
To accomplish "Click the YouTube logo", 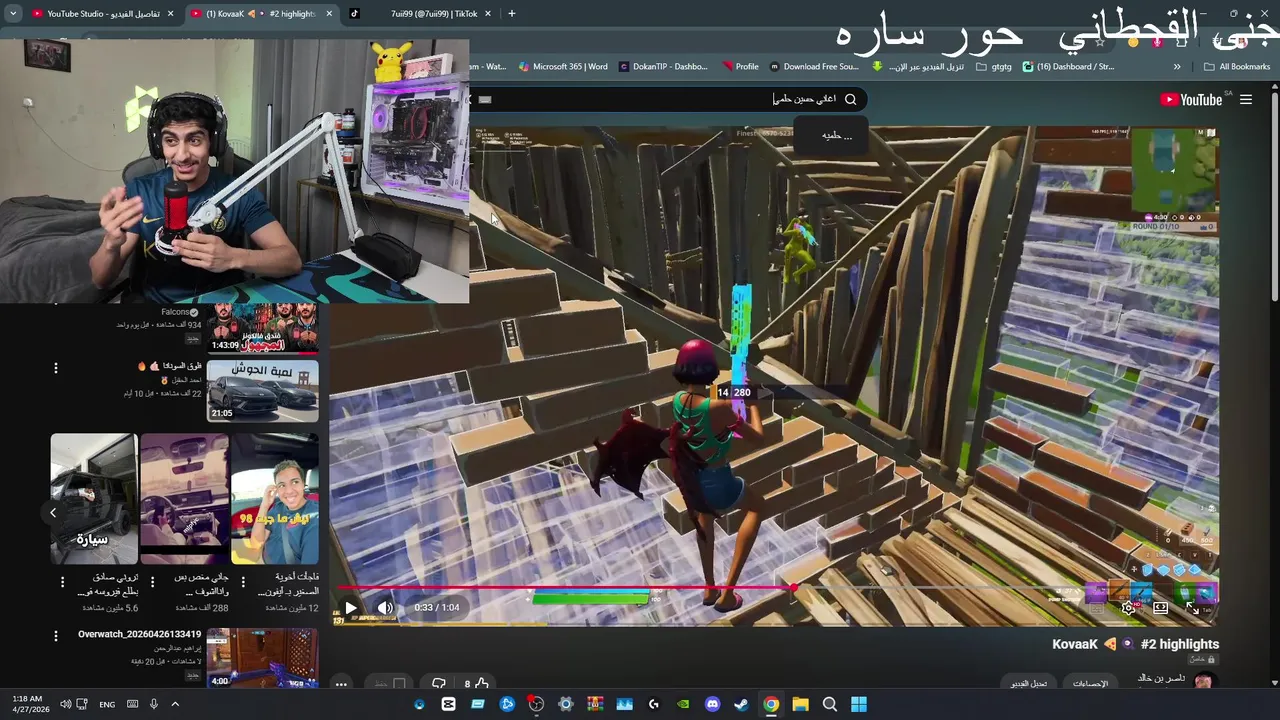I will 1191,99.
